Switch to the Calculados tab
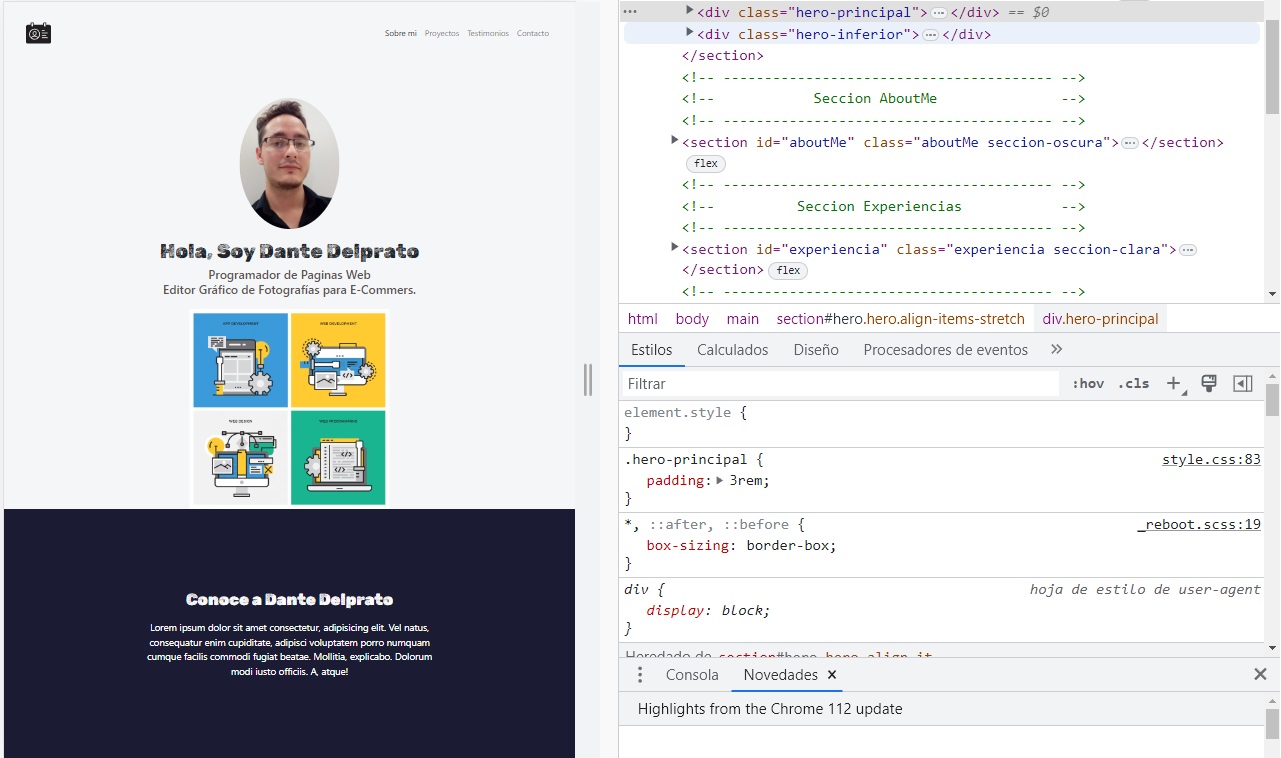This screenshot has width=1281, height=758. coord(733,350)
